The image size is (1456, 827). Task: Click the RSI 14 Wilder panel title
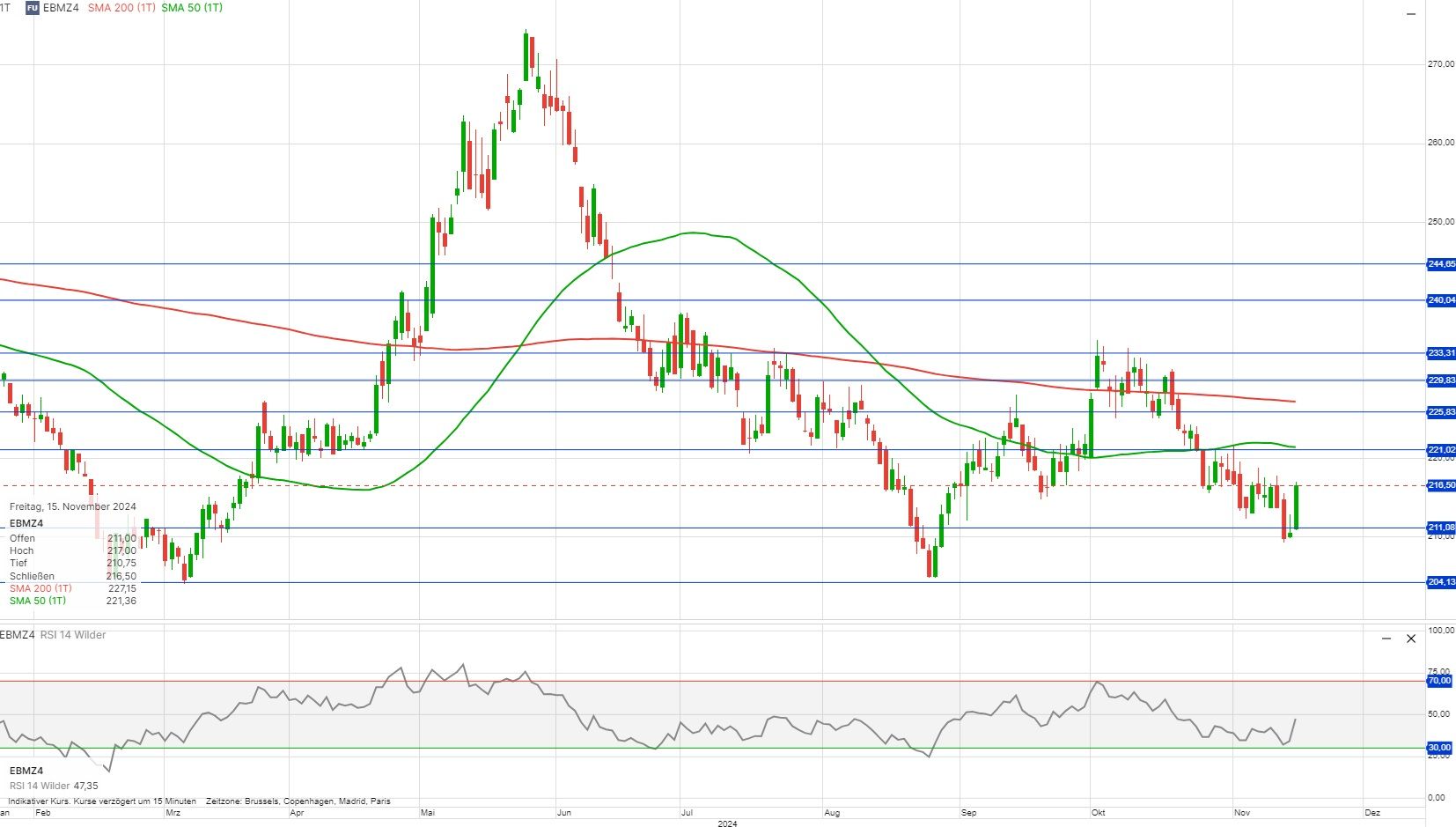(72, 635)
